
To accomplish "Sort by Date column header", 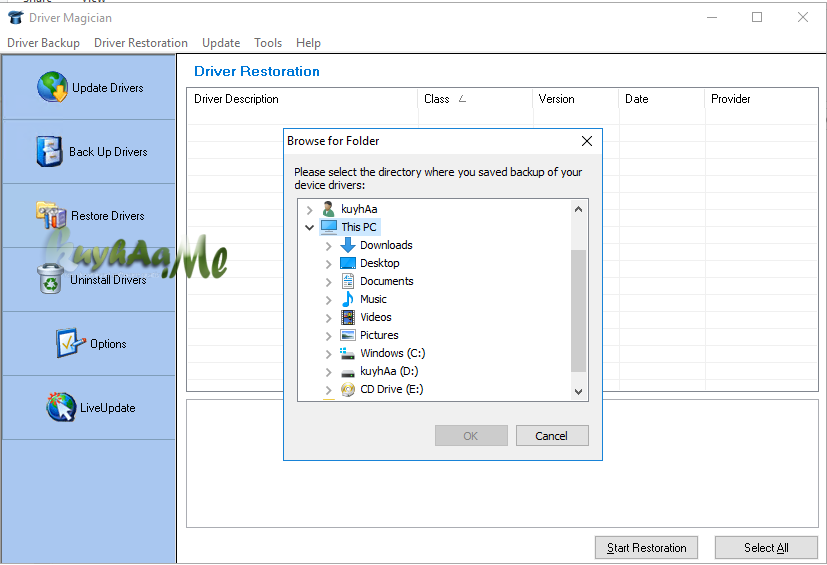I will click(661, 99).
